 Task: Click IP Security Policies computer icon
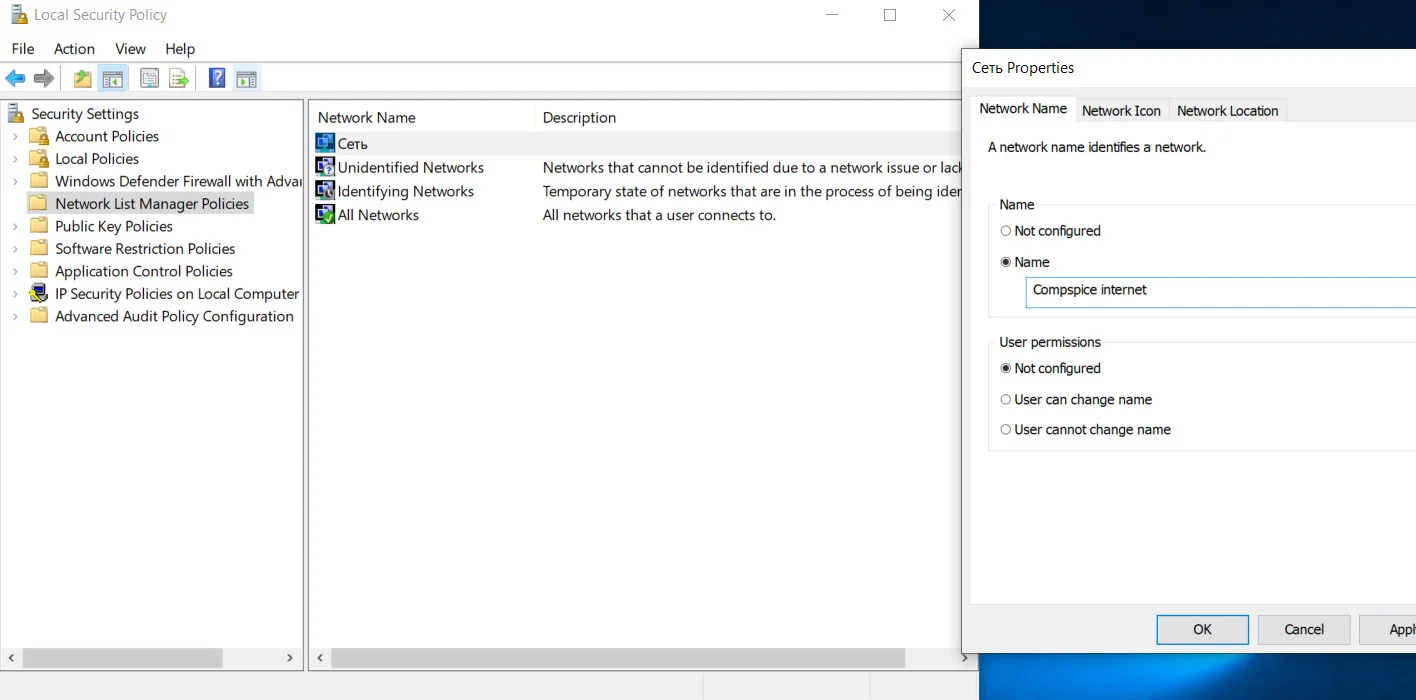click(39, 293)
